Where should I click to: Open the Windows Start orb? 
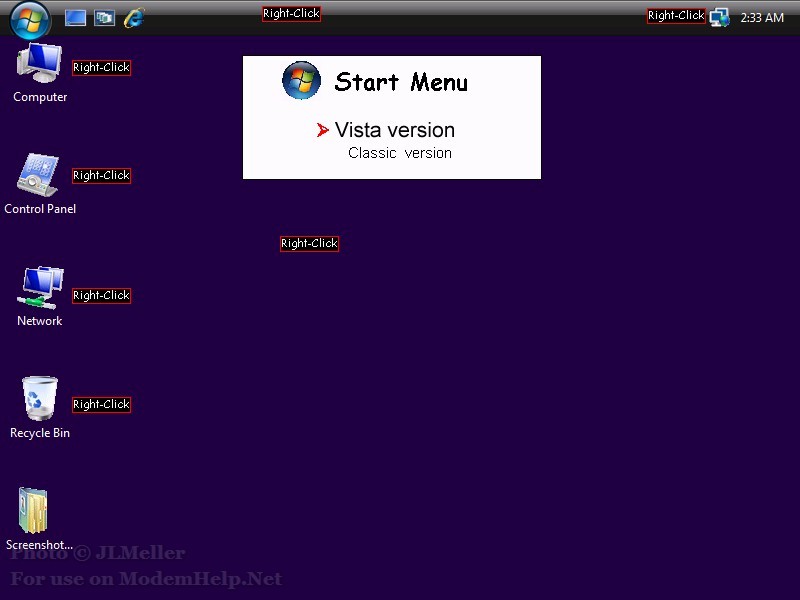coord(30,19)
